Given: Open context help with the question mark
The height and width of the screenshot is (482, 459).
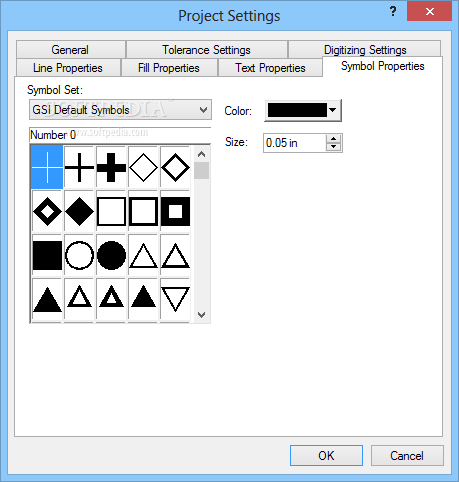Looking at the screenshot, I should tap(393, 12).
